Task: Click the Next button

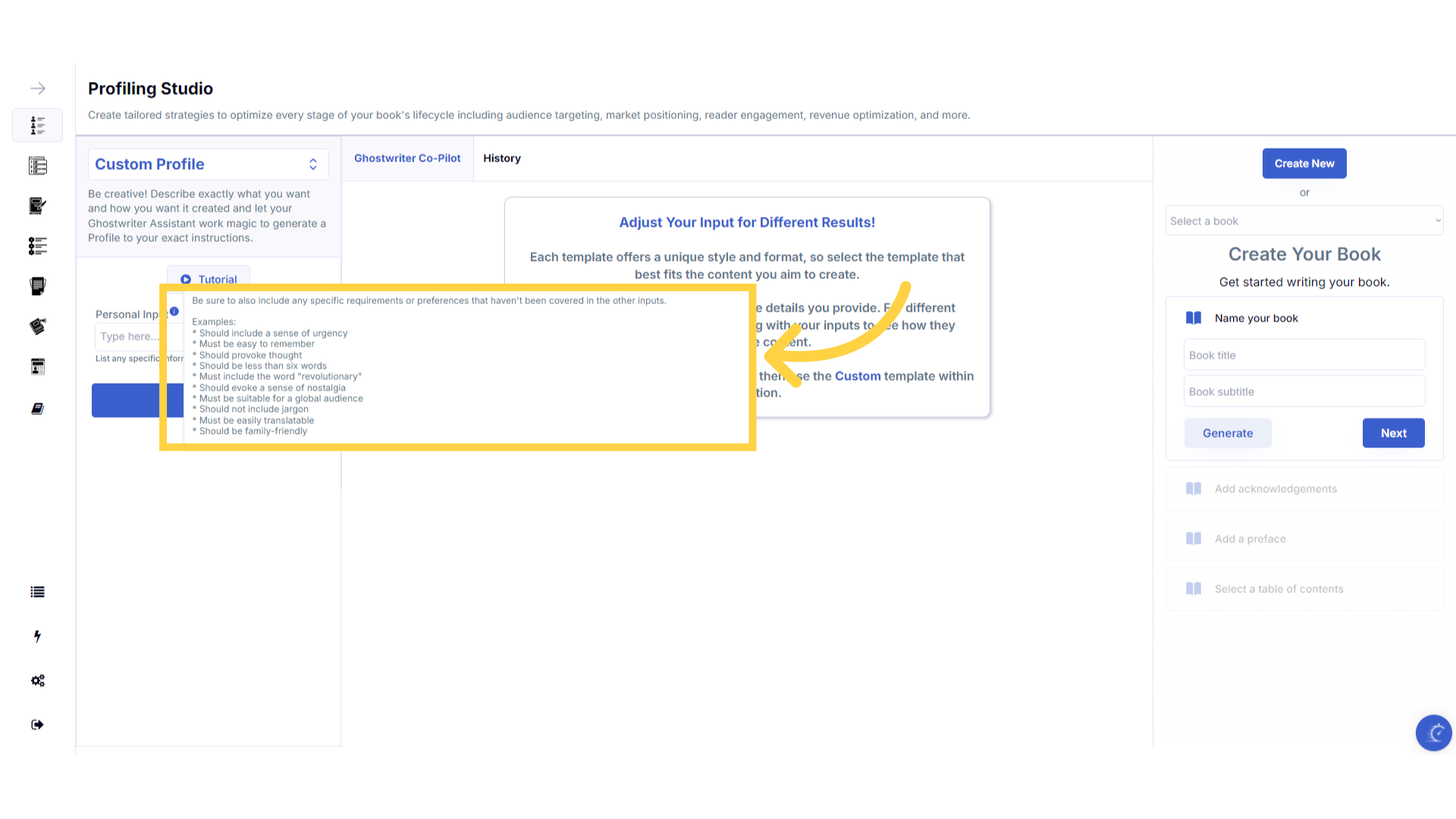Action: click(x=1393, y=433)
